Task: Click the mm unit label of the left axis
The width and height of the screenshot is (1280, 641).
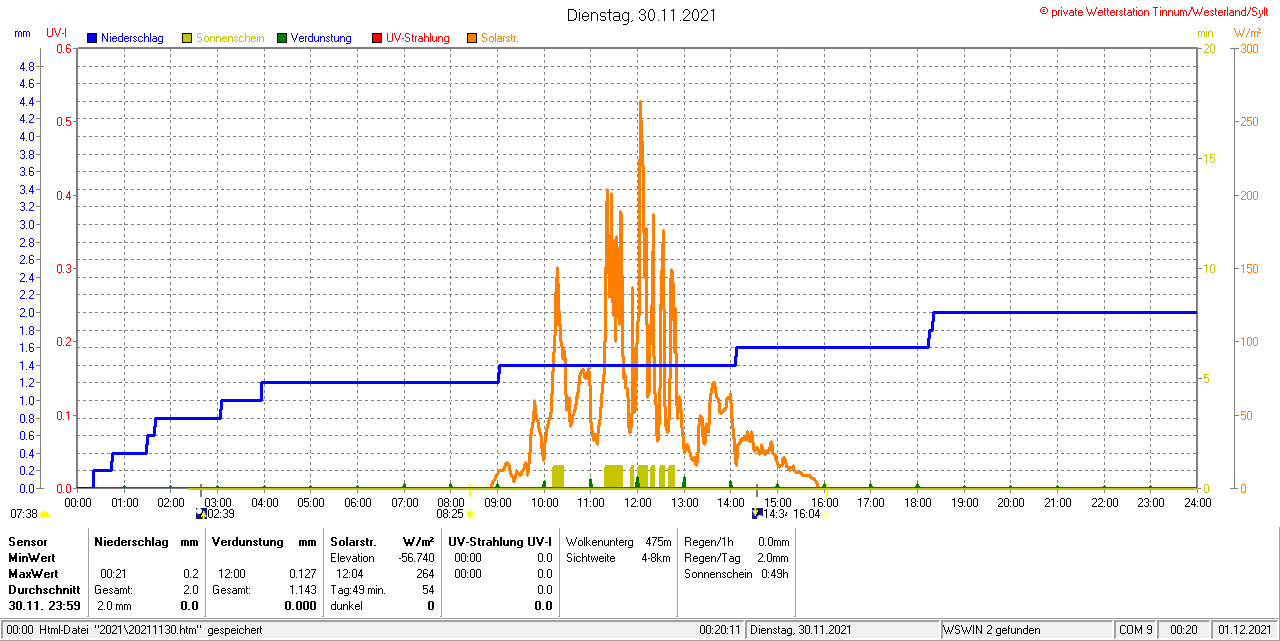Action: (x=23, y=33)
